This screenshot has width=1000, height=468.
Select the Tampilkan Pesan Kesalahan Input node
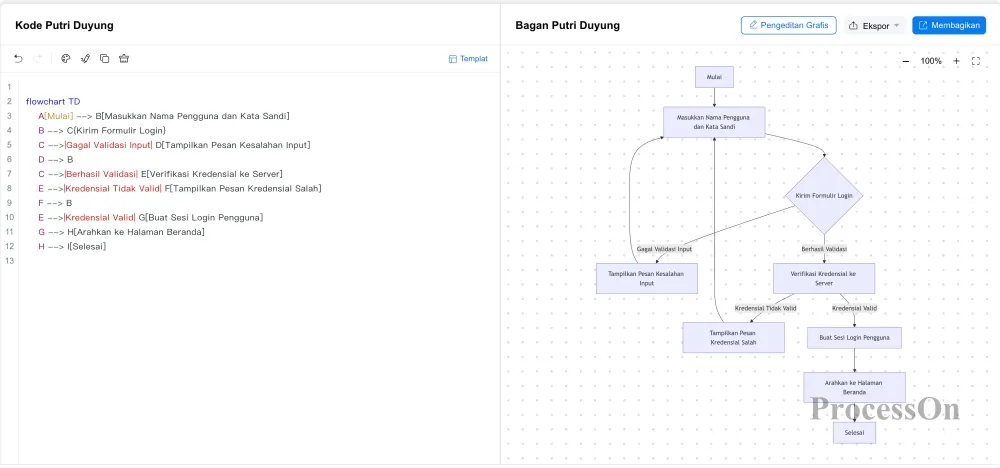click(647, 278)
